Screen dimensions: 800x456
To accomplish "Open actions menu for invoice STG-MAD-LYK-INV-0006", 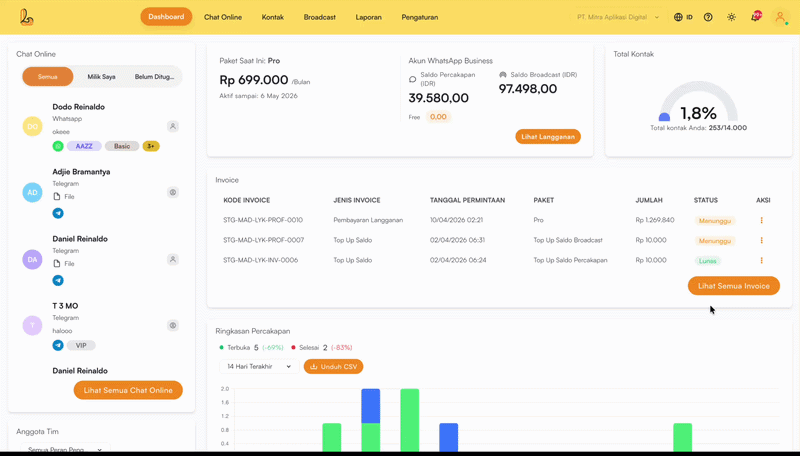I will 761,260.
